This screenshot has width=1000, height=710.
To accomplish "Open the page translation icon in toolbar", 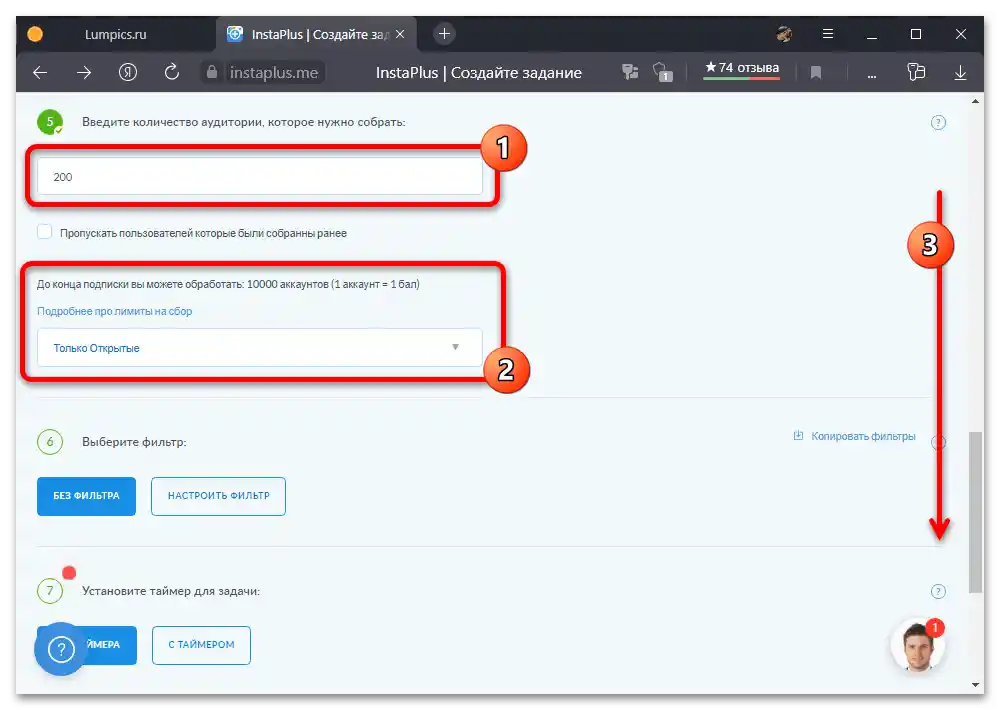I will [630, 72].
